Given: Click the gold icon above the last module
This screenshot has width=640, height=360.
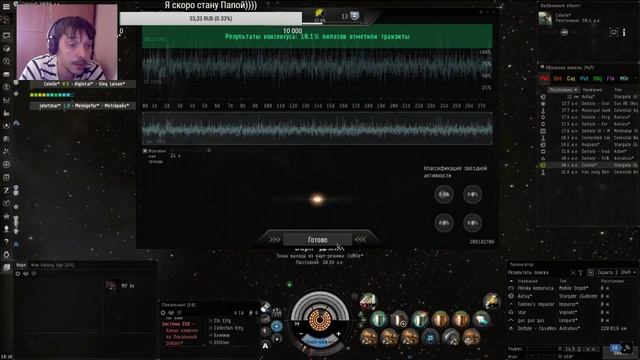Looking at the screenshot, I should click(492, 301).
